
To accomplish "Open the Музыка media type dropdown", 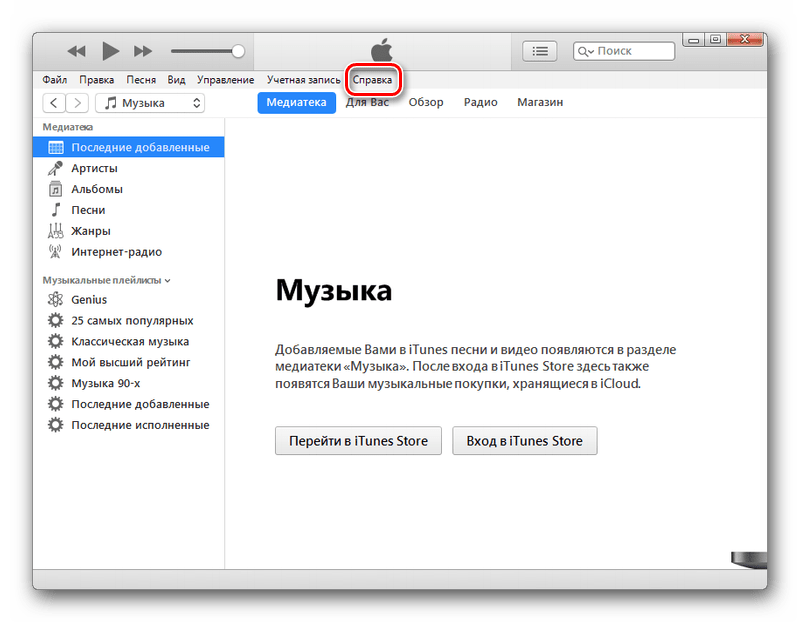I will point(150,103).
